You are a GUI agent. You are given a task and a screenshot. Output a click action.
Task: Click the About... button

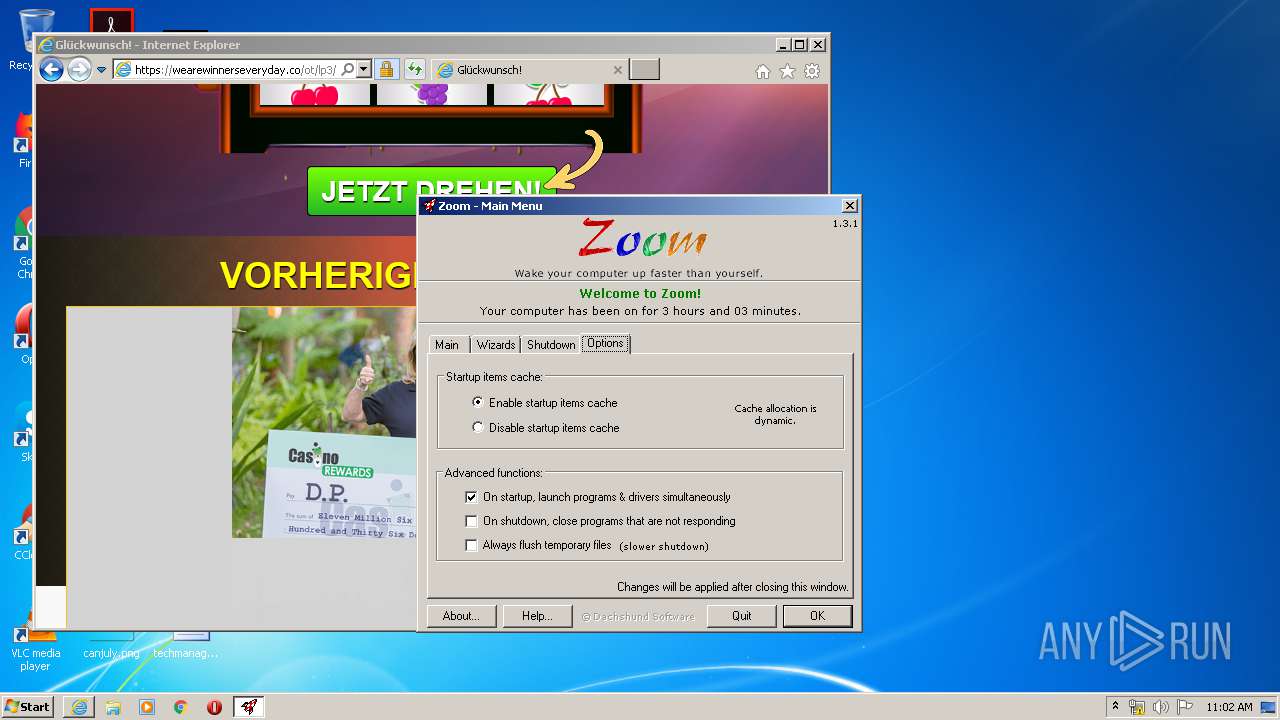pyautogui.click(x=461, y=616)
